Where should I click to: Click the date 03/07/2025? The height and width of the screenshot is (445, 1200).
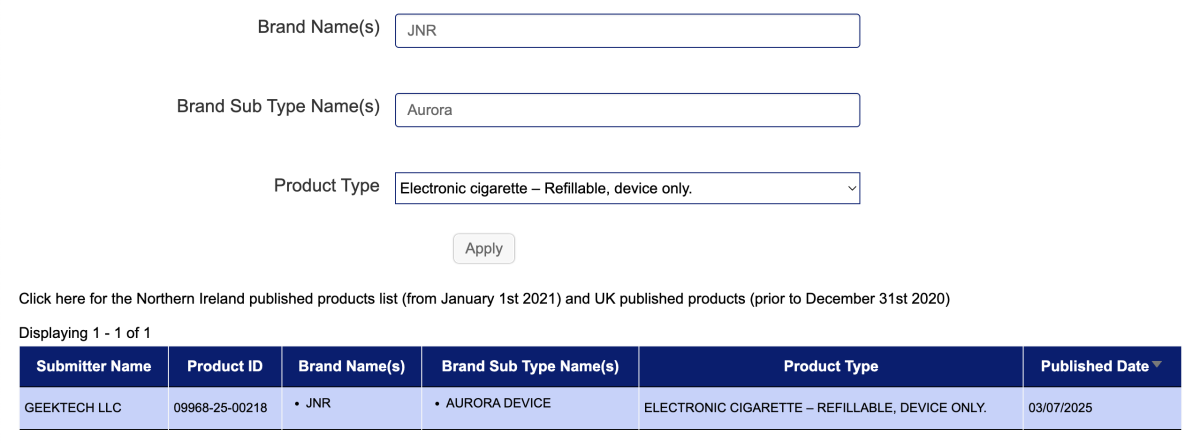(1060, 408)
